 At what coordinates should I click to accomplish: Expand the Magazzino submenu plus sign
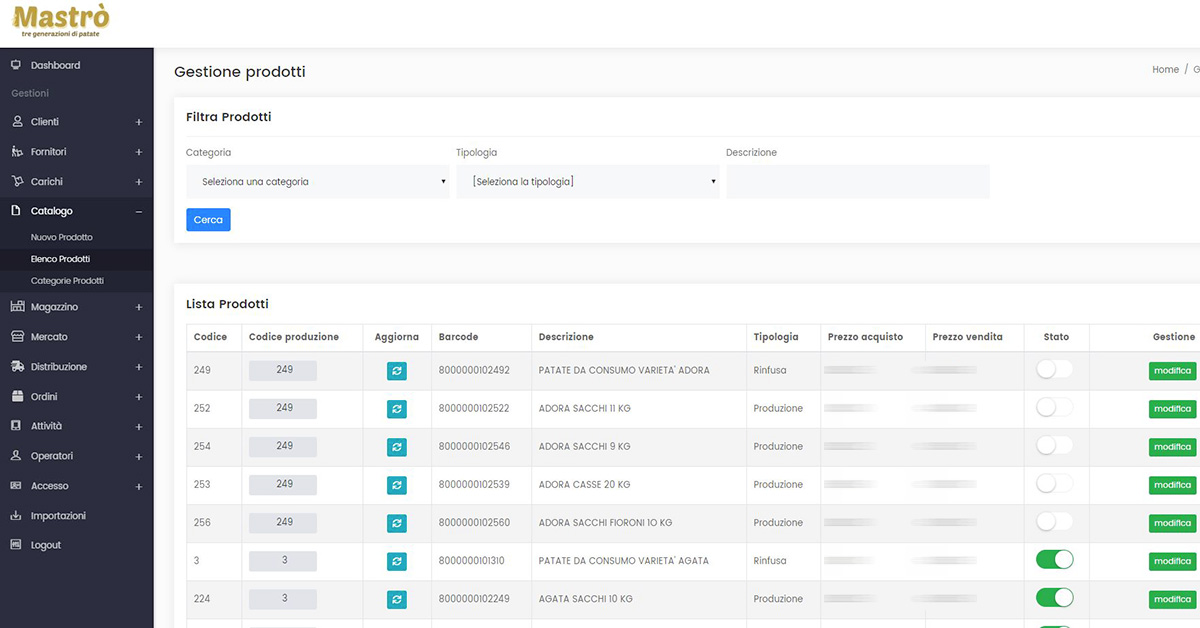tap(139, 307)
